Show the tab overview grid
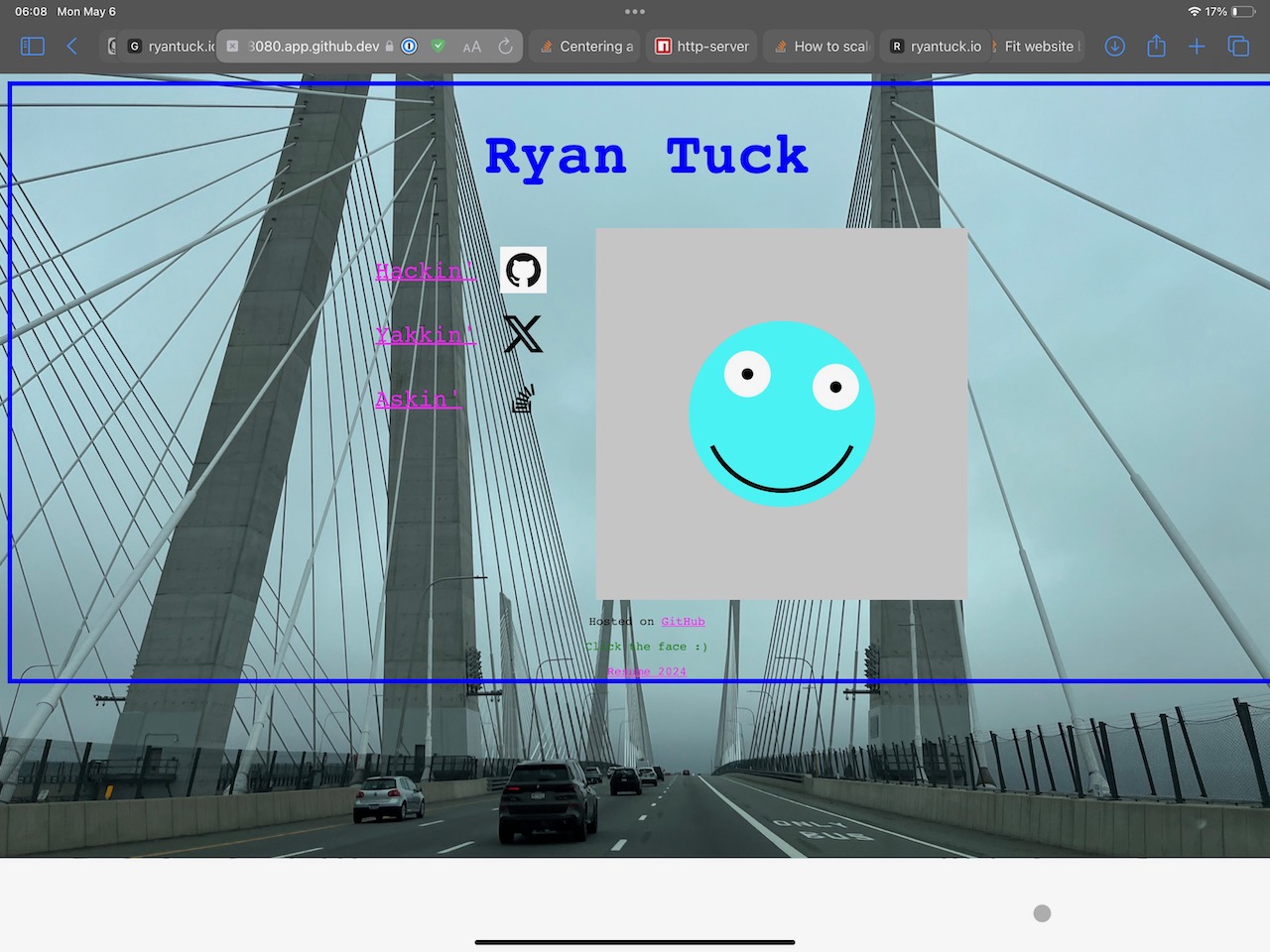The image size is (1270, 952). coord(1238,47)
